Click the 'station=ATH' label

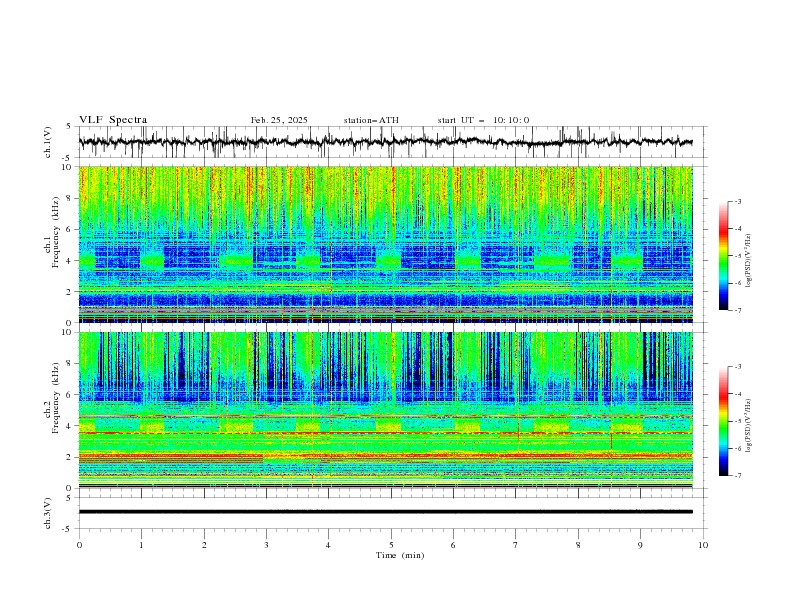click(371, 120)
